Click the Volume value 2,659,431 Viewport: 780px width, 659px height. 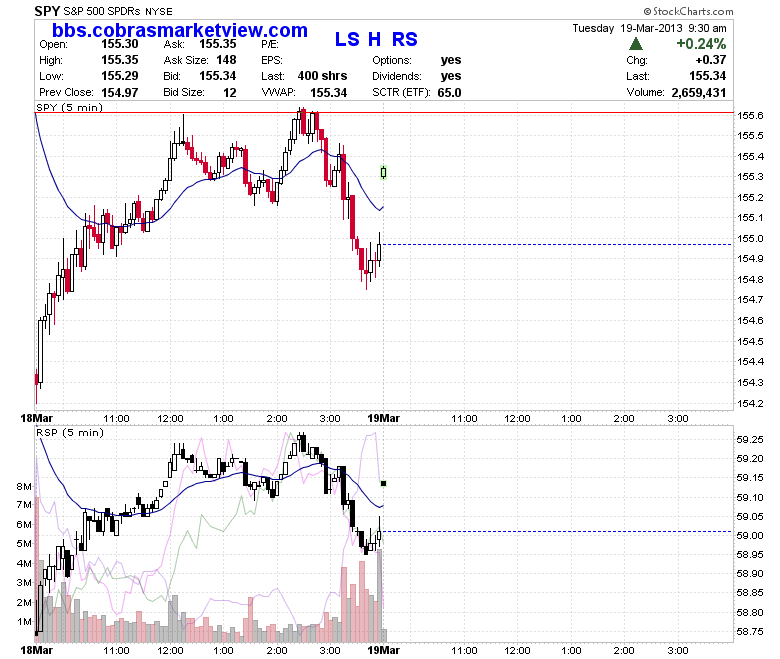coord(698,93)
